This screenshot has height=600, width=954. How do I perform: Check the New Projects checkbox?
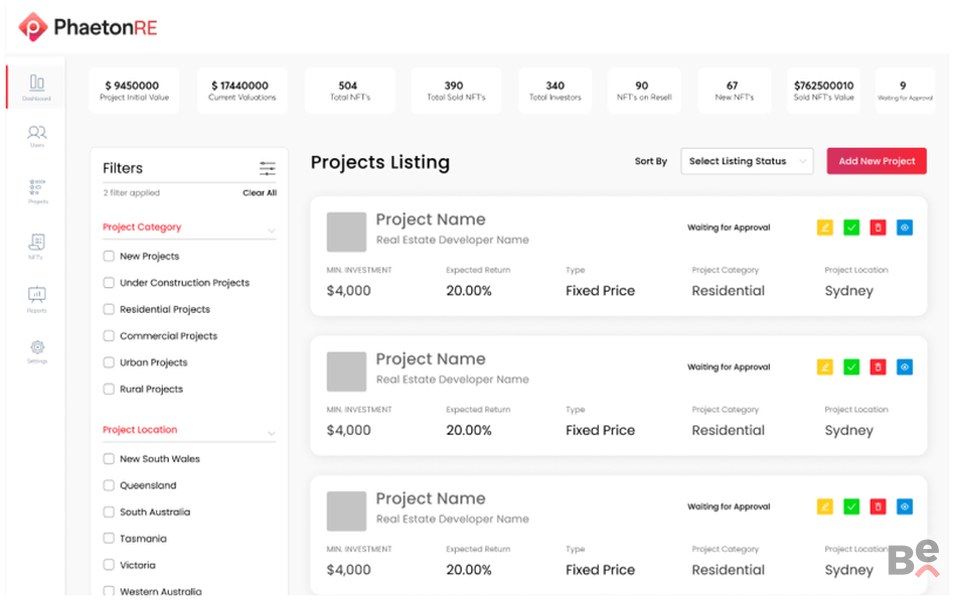tap(109, 256)
